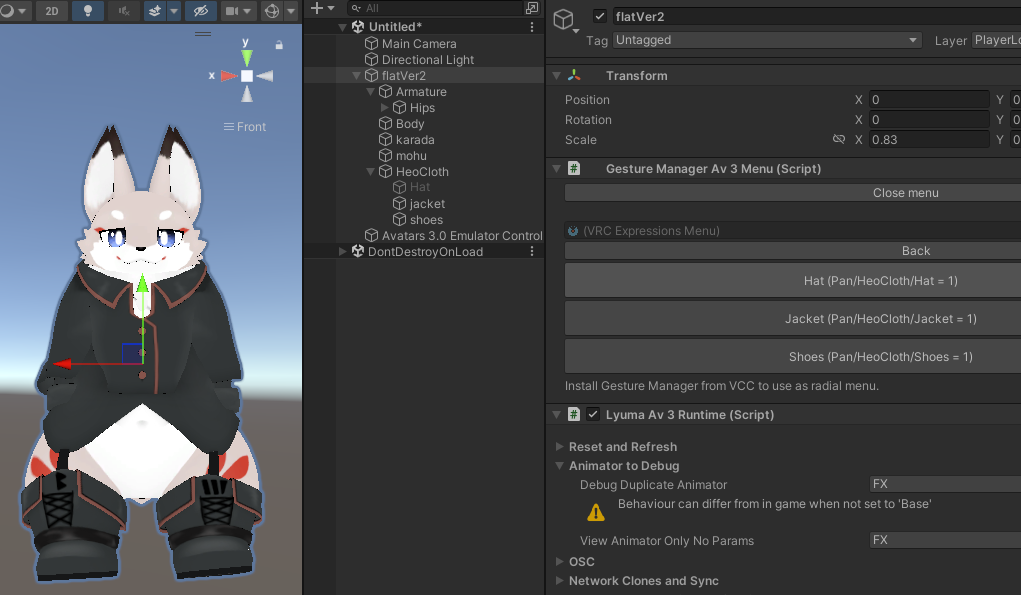1021x595 pixels.
Task: Toggle gizmos with the globe icon
Action: click(272, 10)
